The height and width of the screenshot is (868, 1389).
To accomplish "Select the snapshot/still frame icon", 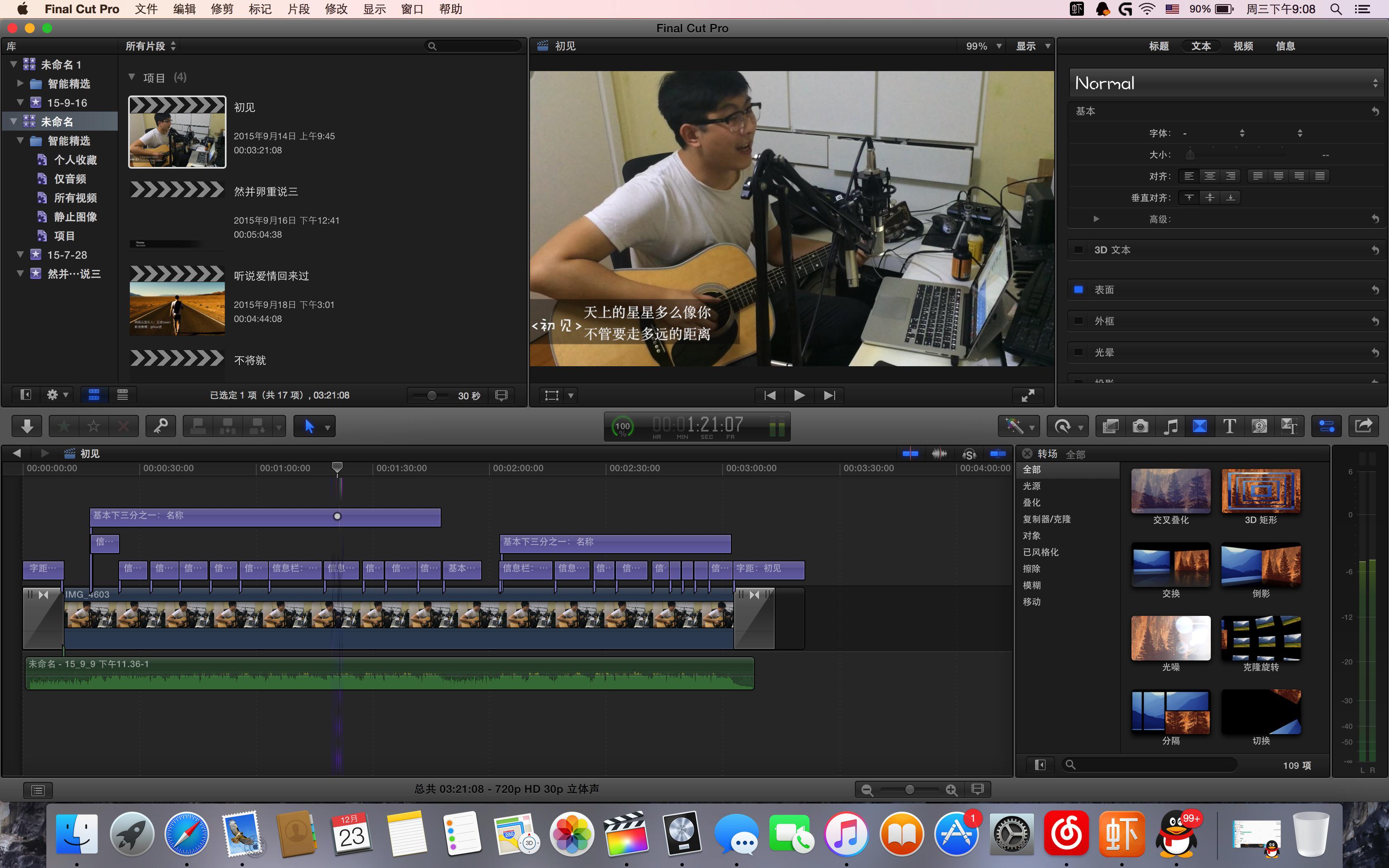I will coord(1140,426).
